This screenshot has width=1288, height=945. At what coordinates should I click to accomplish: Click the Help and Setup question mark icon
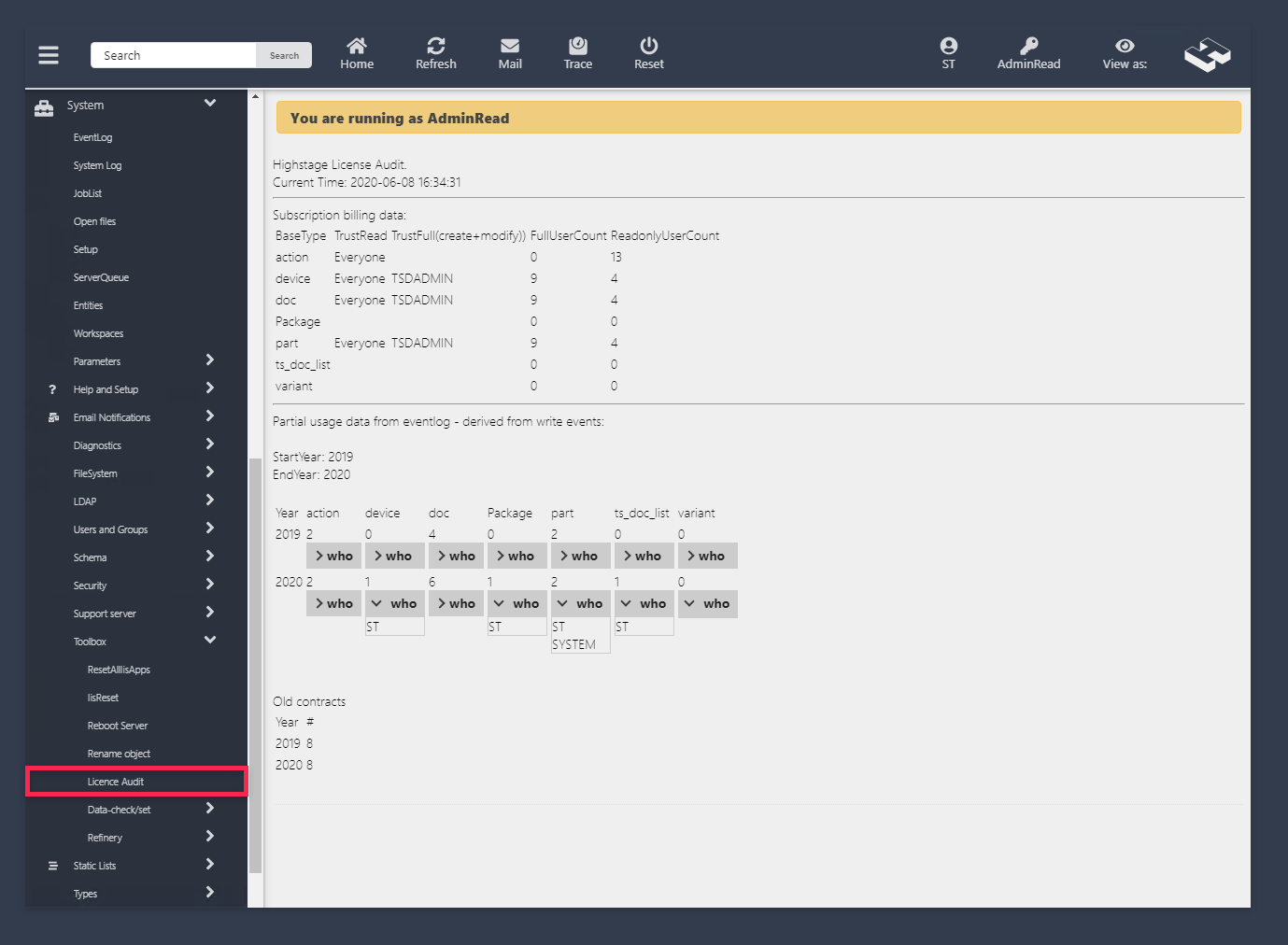pos(52,389)
